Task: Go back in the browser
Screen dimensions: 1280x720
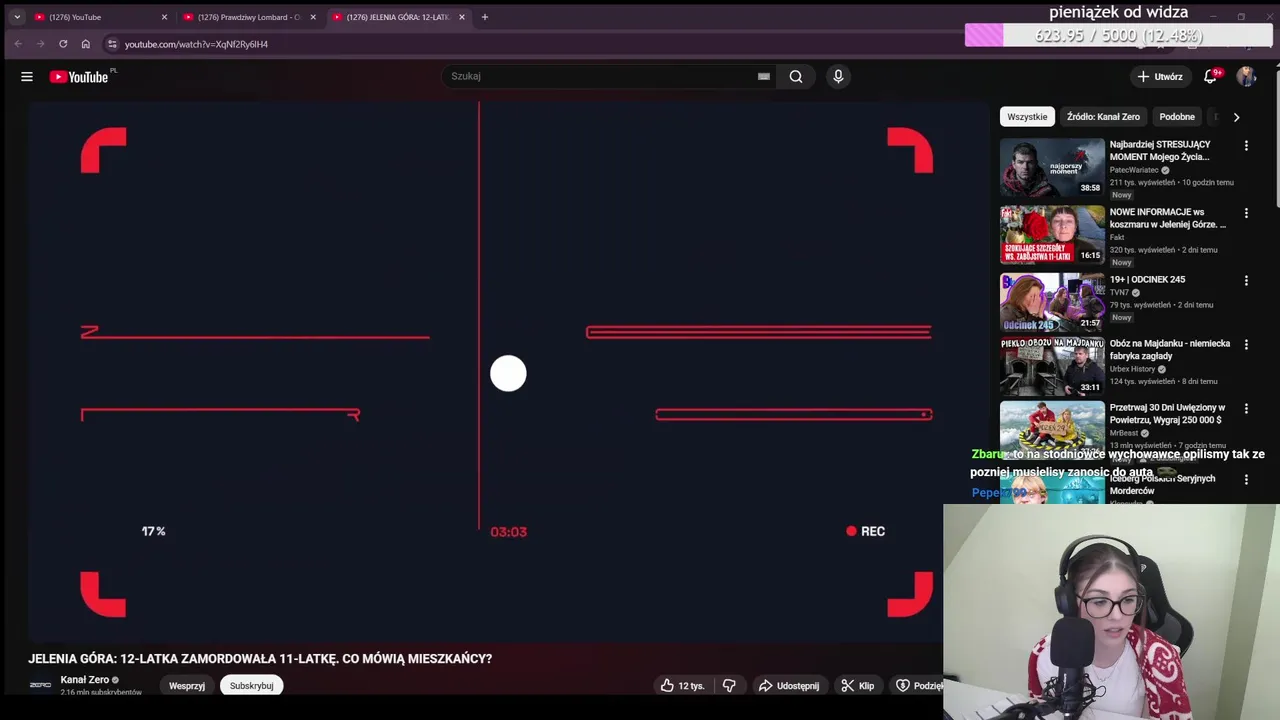Action: click(18, 44)
